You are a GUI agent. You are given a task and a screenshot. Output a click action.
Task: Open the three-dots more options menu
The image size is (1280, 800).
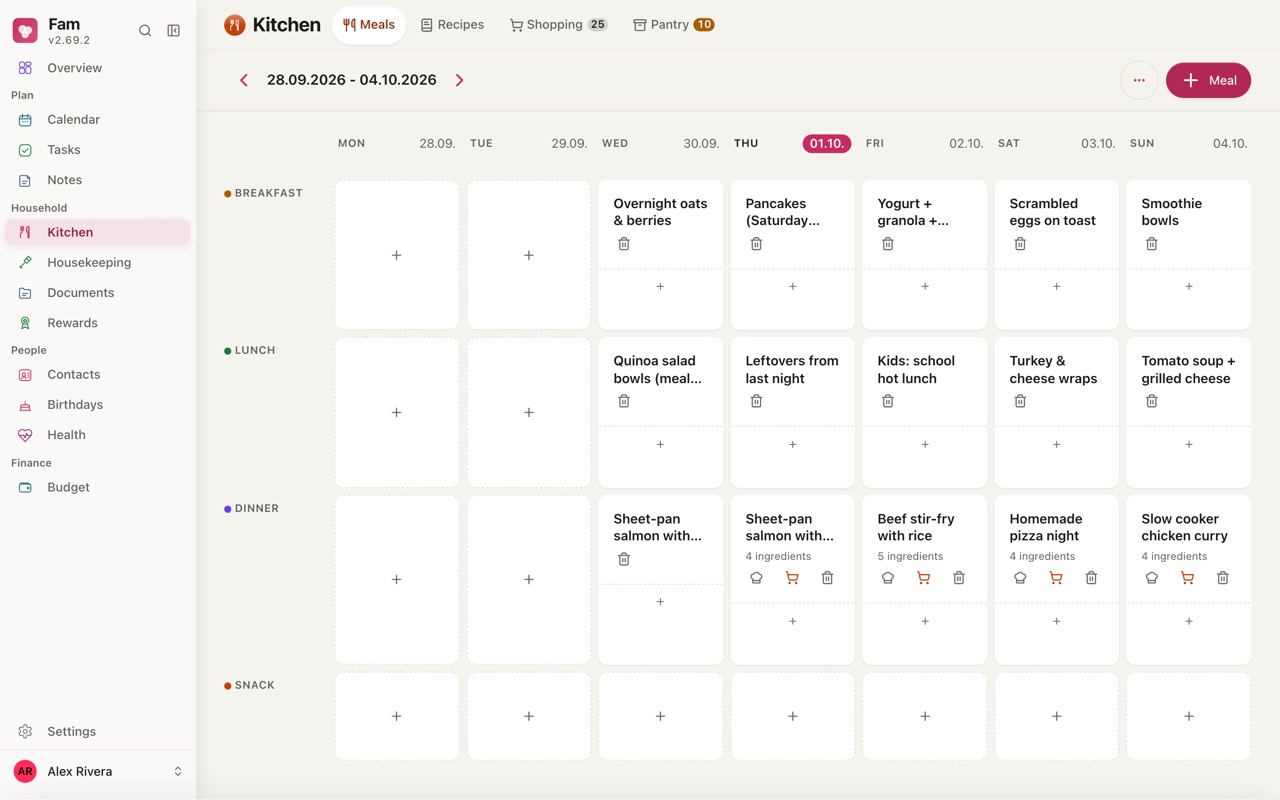(1139, 80)
